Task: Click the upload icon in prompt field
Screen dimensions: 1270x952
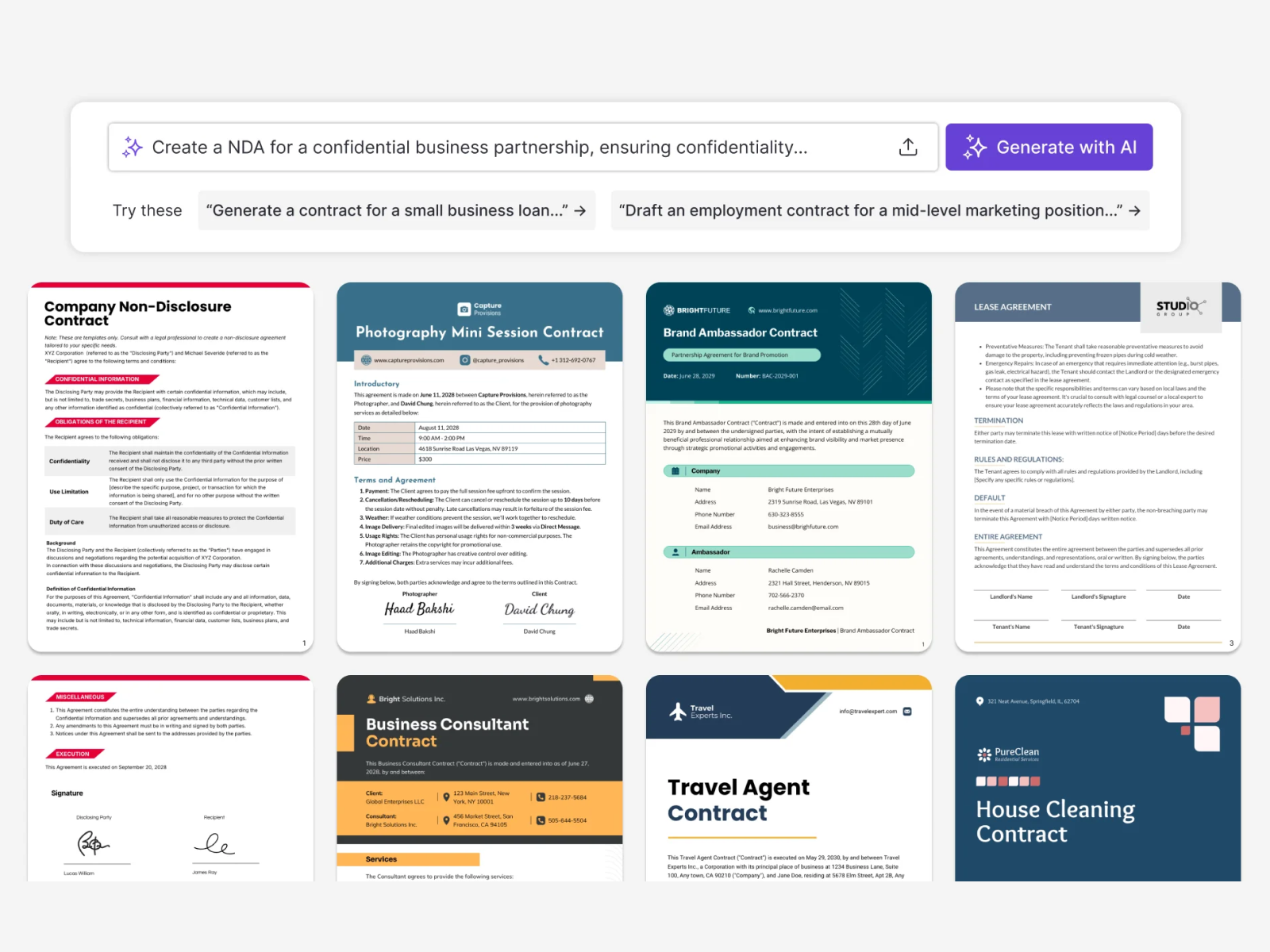Action: [908, 148]
